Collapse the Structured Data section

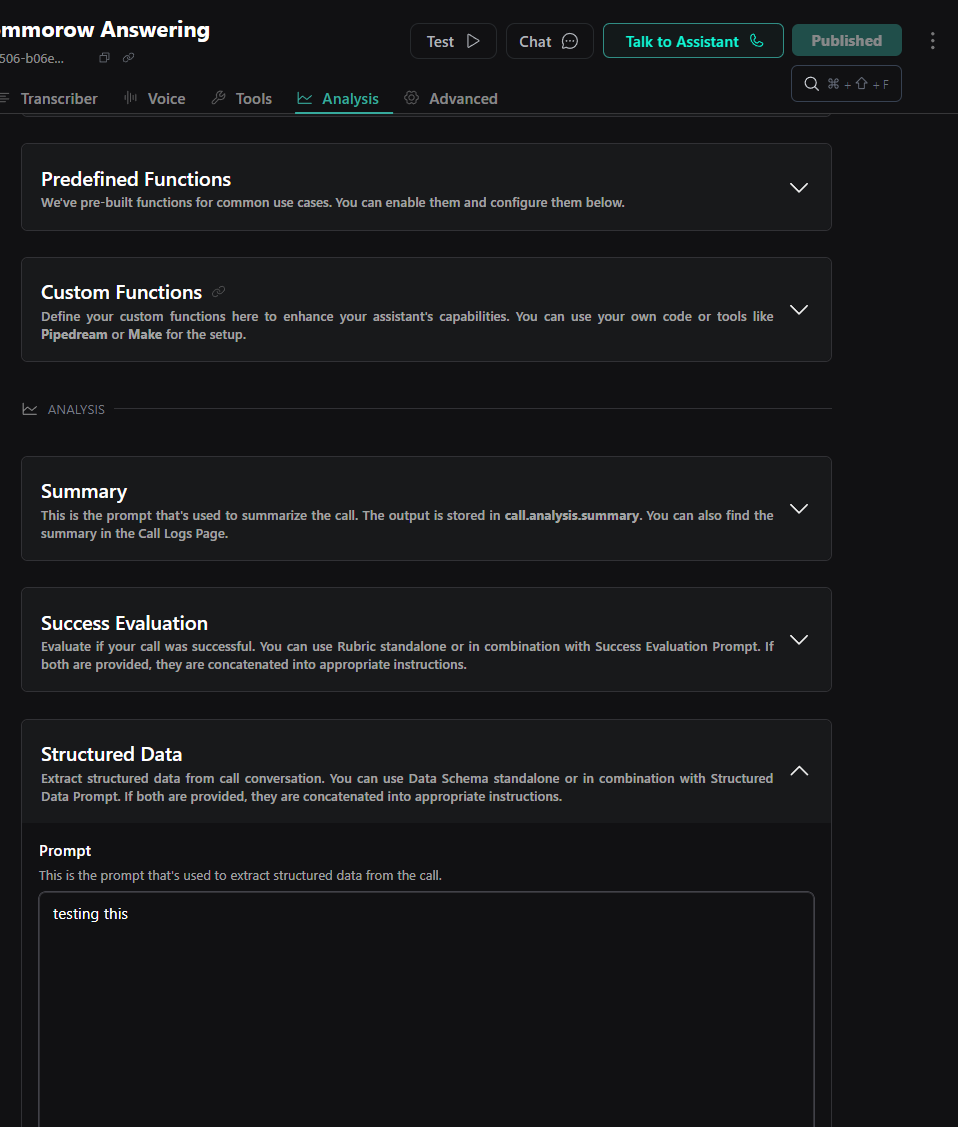[x=798, y=771]
